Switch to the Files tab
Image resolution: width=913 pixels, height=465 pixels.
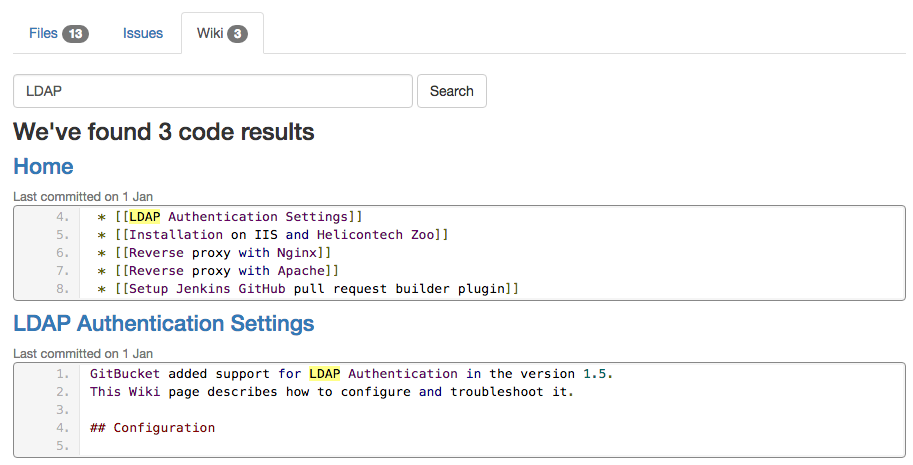click(x=58, y=33)
